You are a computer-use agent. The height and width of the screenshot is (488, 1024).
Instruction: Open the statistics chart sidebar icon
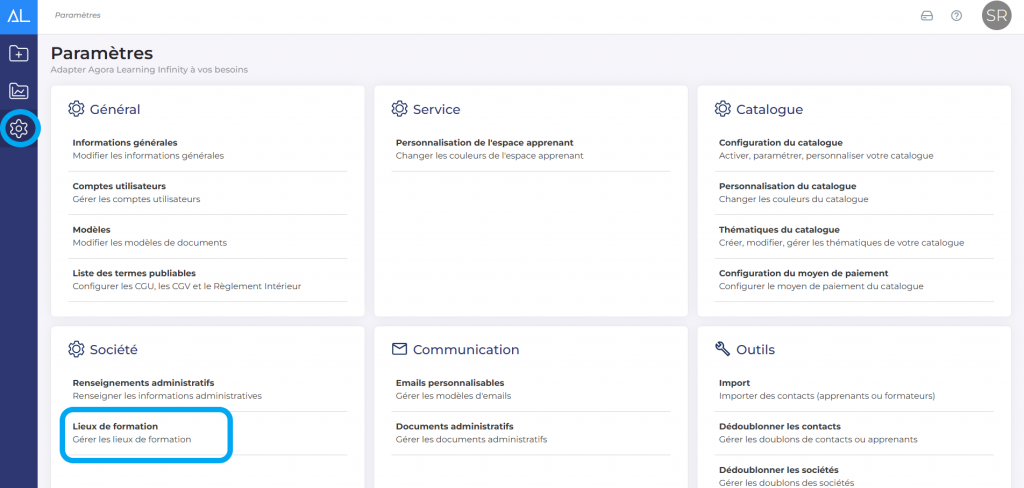click(18, 91)
